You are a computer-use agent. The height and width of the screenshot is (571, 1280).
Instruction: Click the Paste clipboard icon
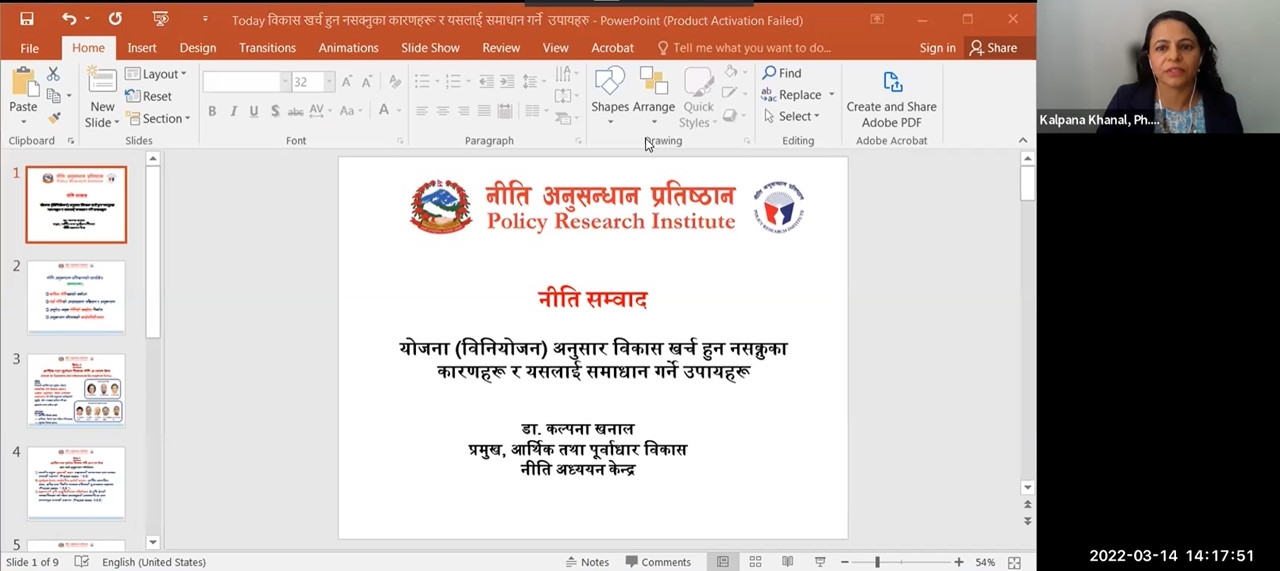tap(23, 82)
